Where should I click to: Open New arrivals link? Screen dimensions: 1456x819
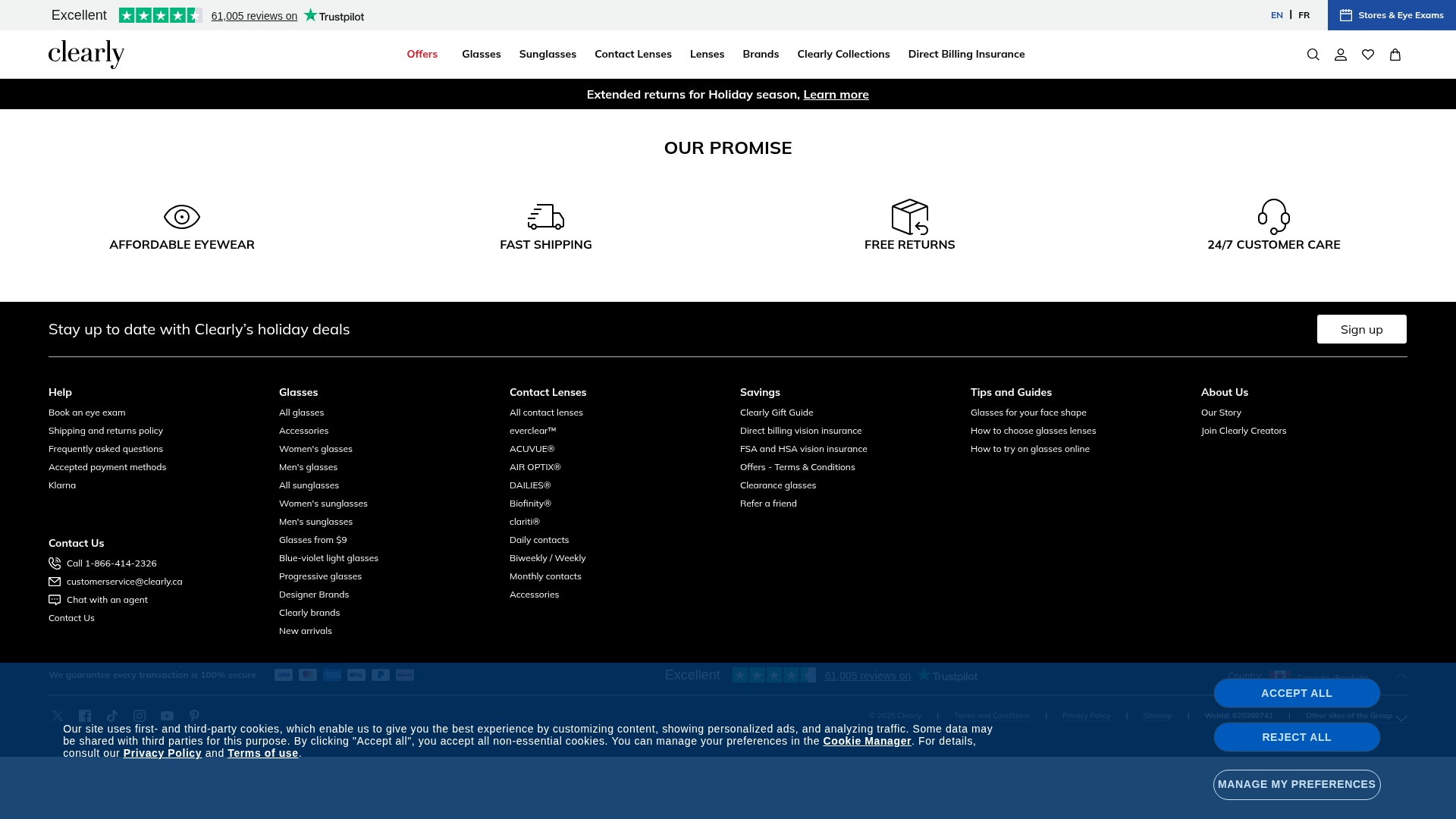tap(306, 631)
